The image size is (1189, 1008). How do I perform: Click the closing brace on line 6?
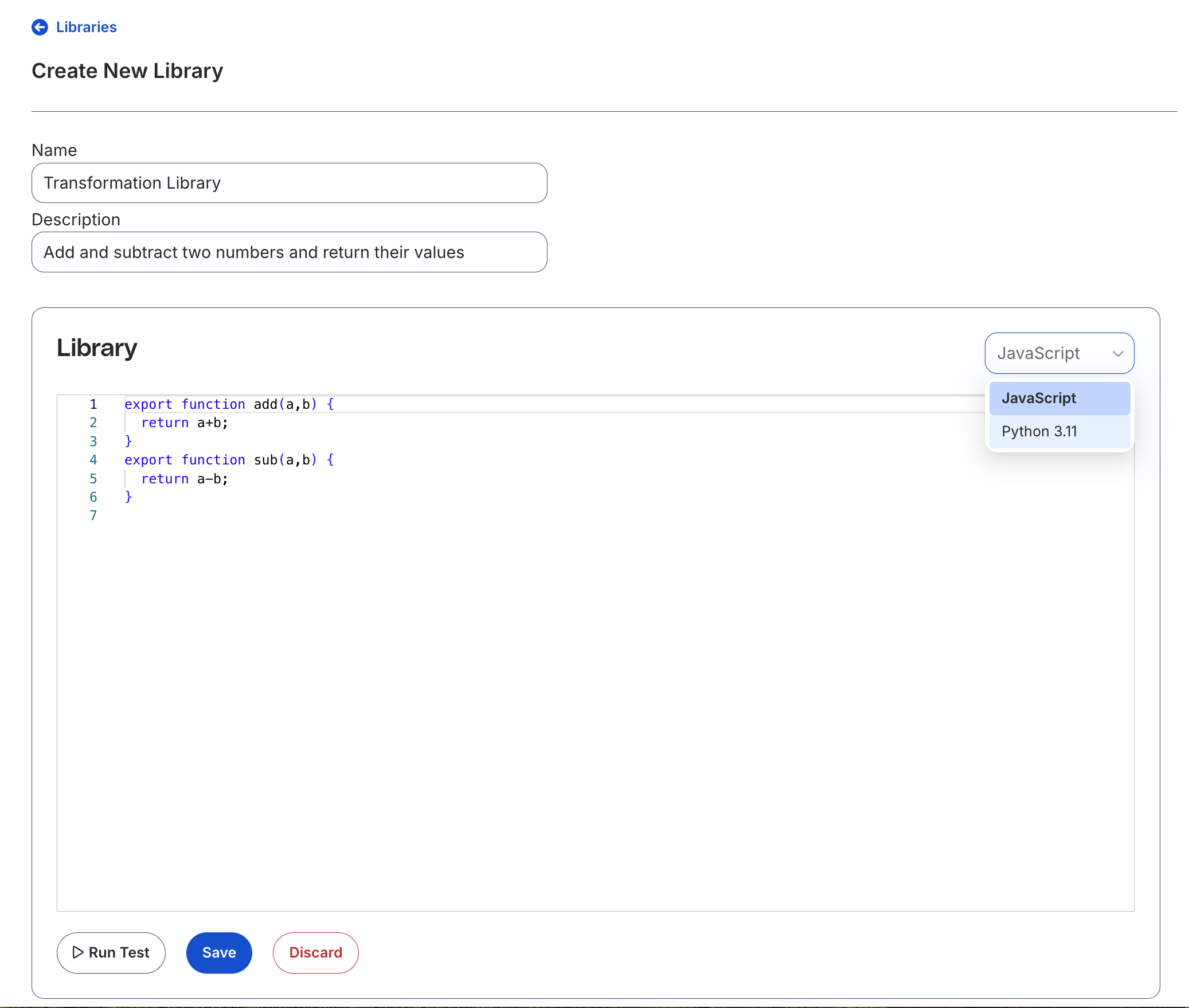pos(128,497)
